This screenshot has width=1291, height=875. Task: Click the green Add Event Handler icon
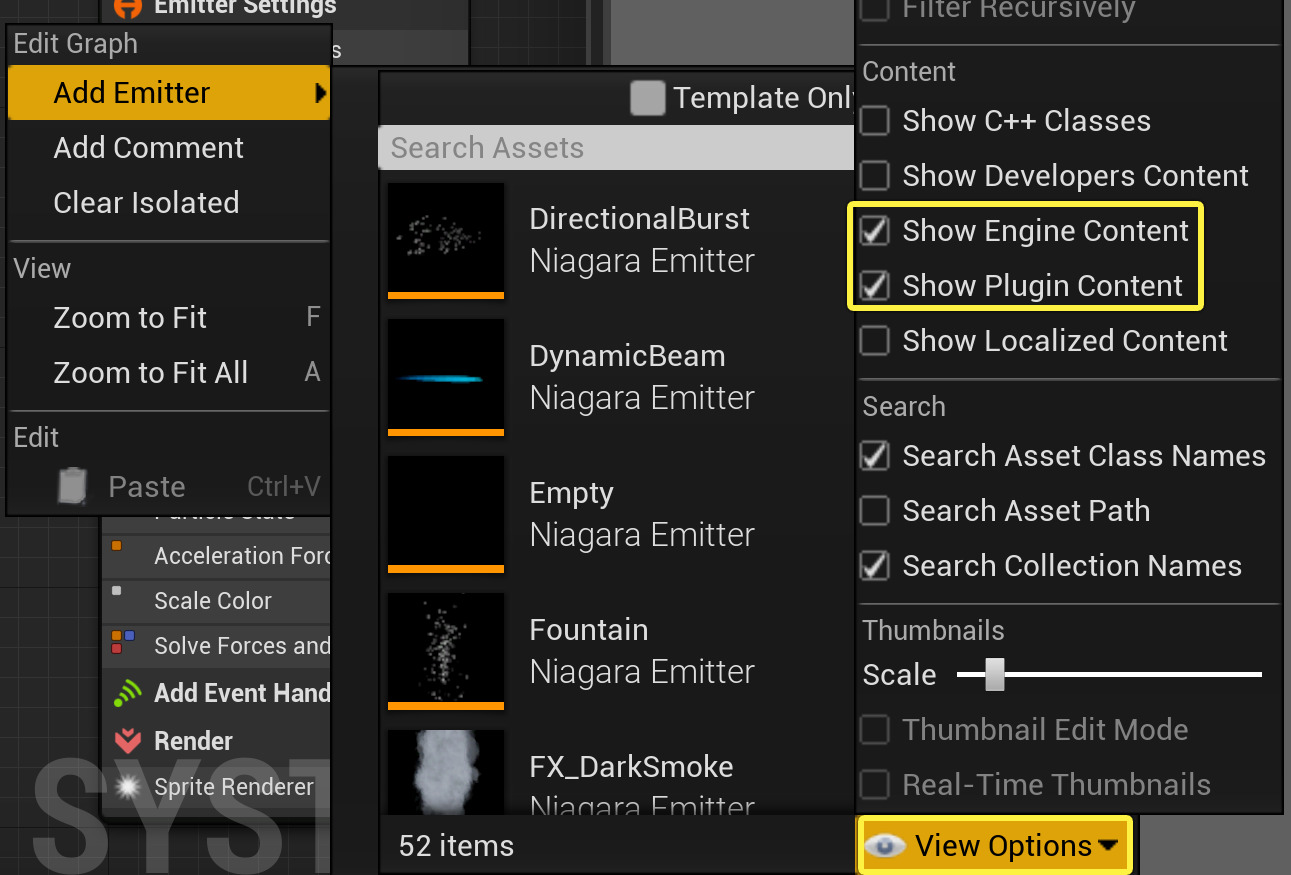[128, 693]
